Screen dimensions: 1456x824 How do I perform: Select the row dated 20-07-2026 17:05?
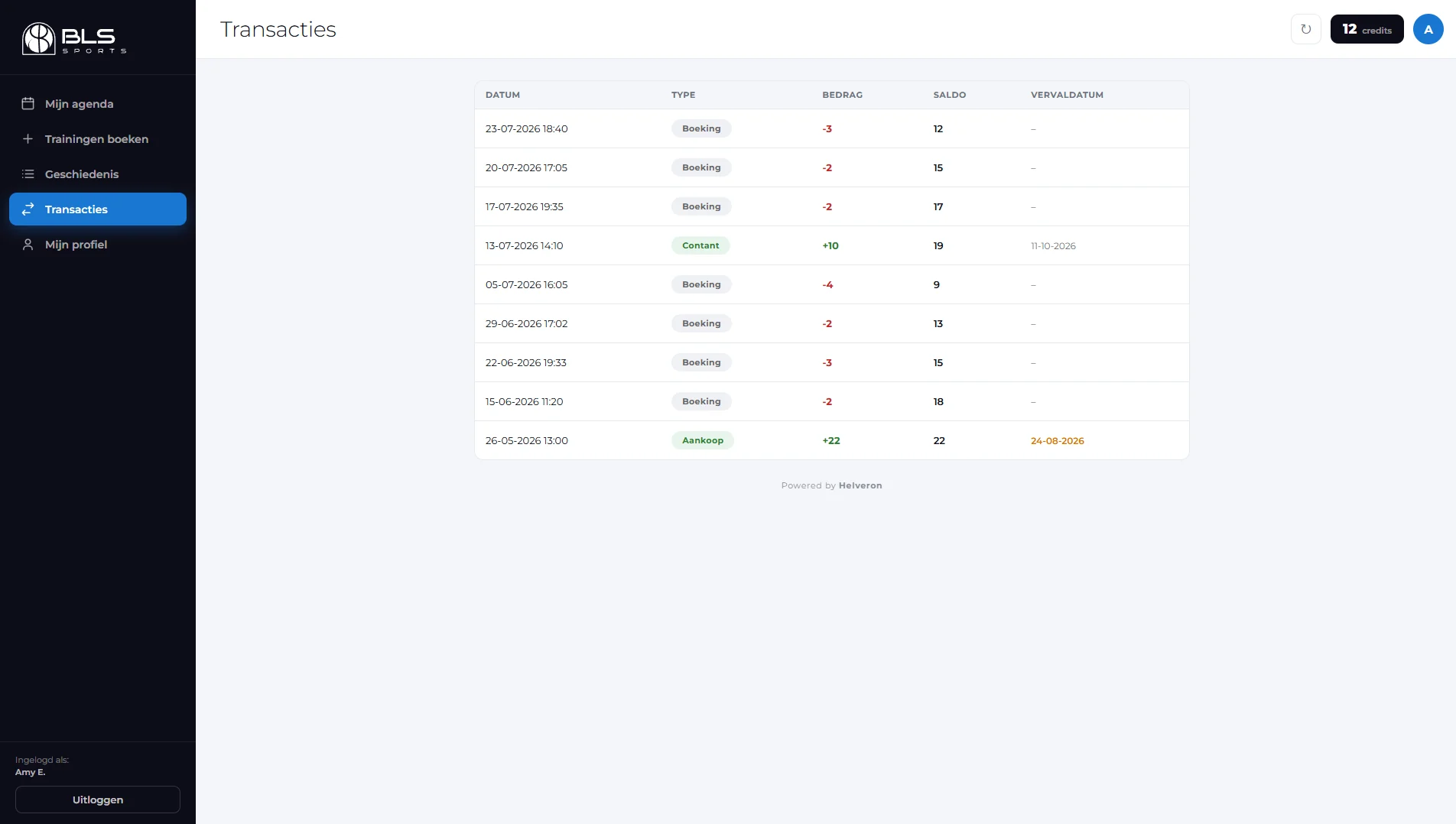point(831,167)
